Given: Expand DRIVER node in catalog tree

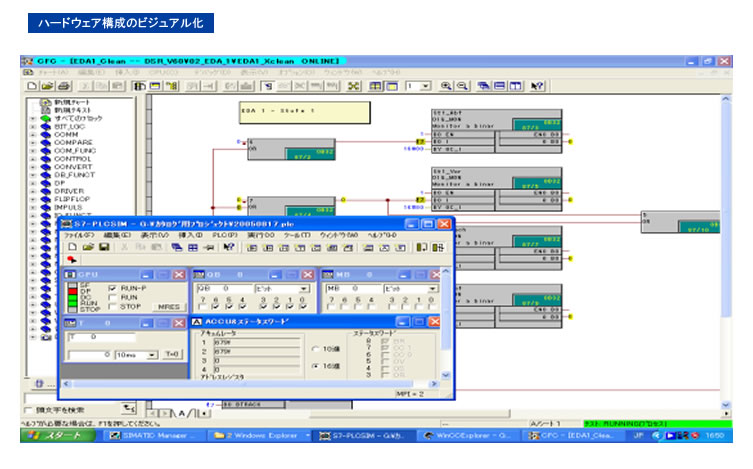Looking at the screenshot, I should (x=33, y=191).
